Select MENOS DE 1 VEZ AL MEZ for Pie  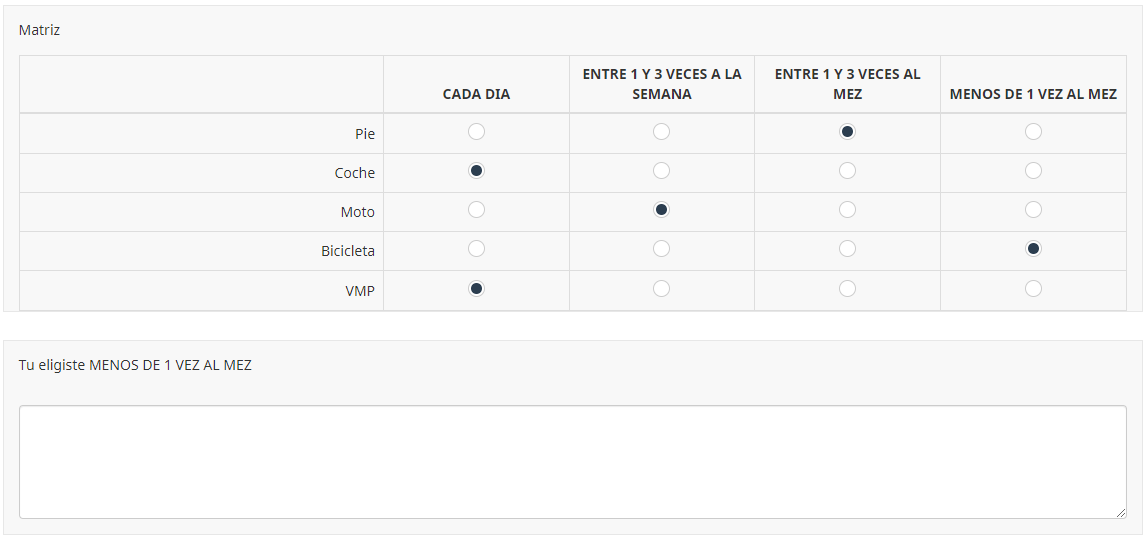click(1033, 132)
